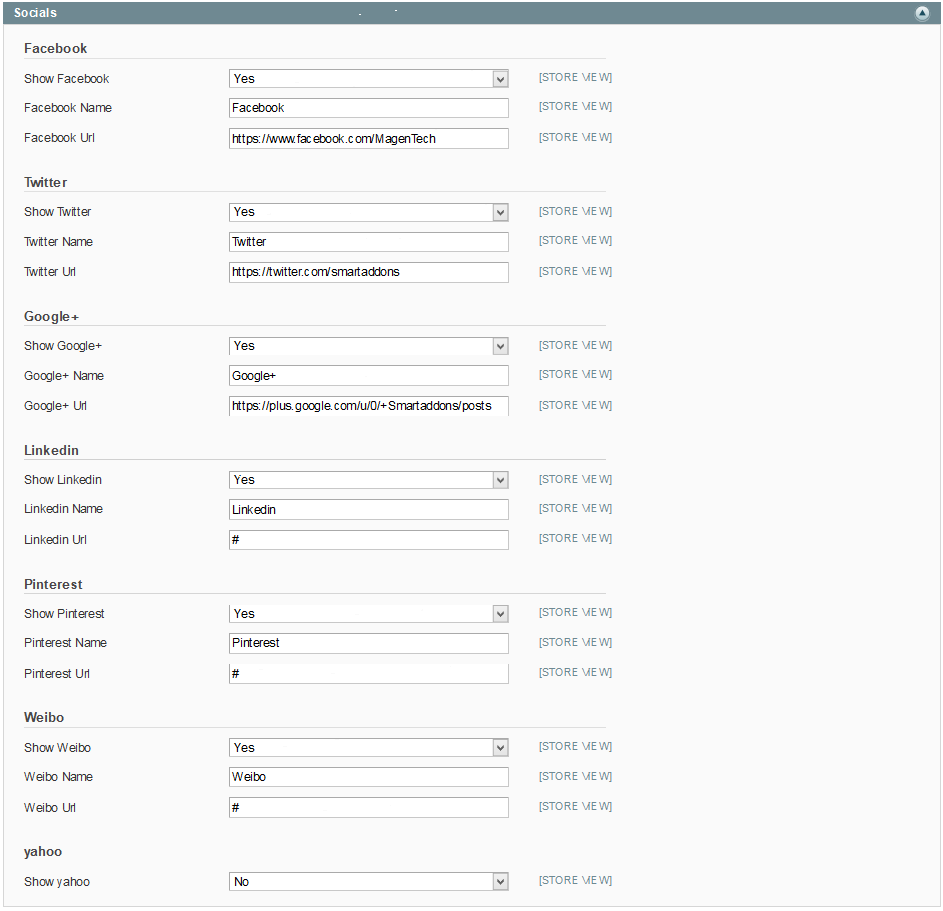Screen dimensions: 943x911
Task: Focus the Weibo Name input field
Action: click(x=369, y=777)
